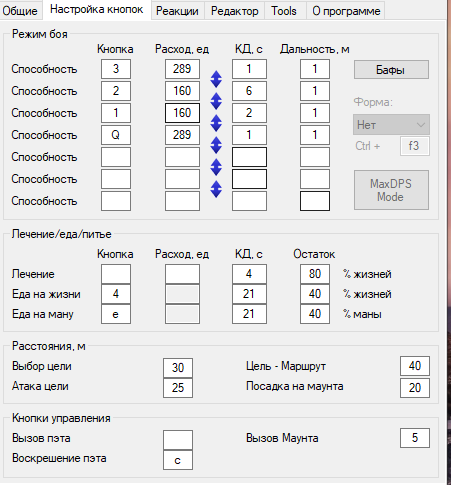Focus the Выбор цели distance field
451x485 pixels.
coord(178,368)
